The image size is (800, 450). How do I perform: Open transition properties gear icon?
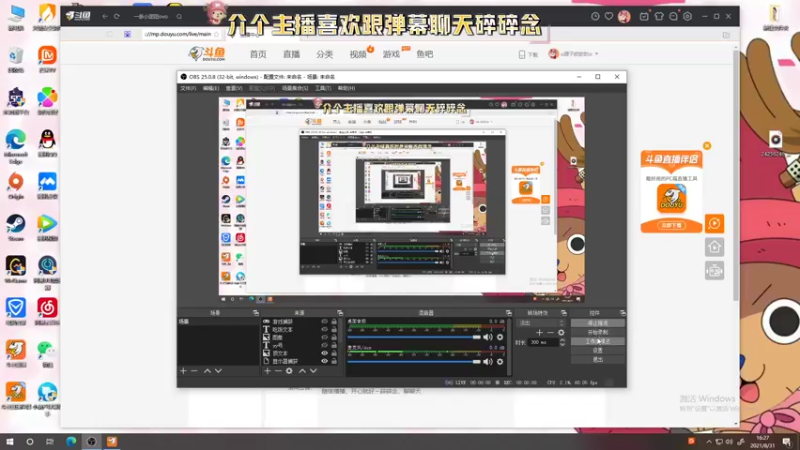(561, 333)
